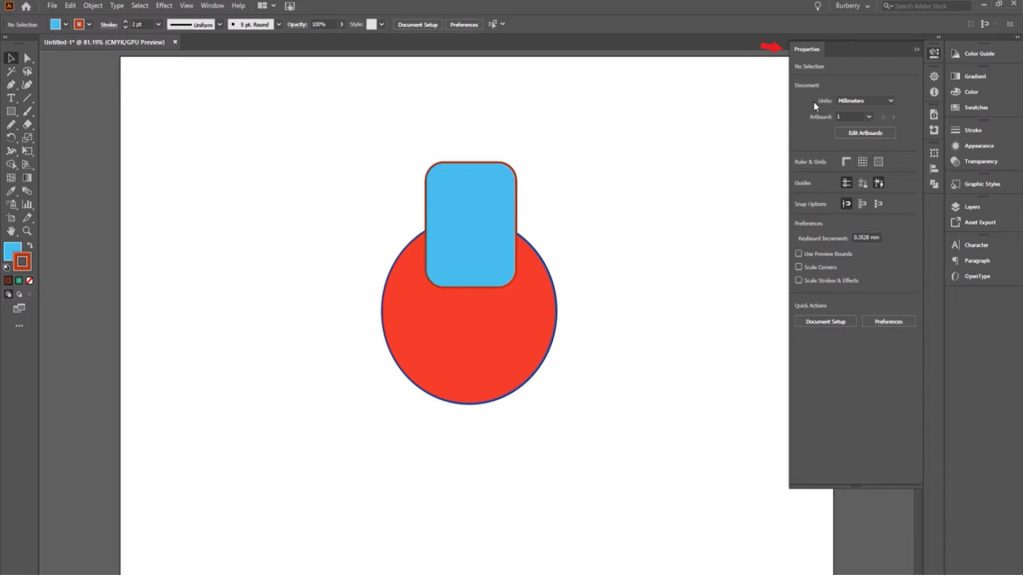Image resolution: width=1024 pixels, height=576 pixels.
Task: Toggle Snap to Point option
Action: [x=846, y=204]
